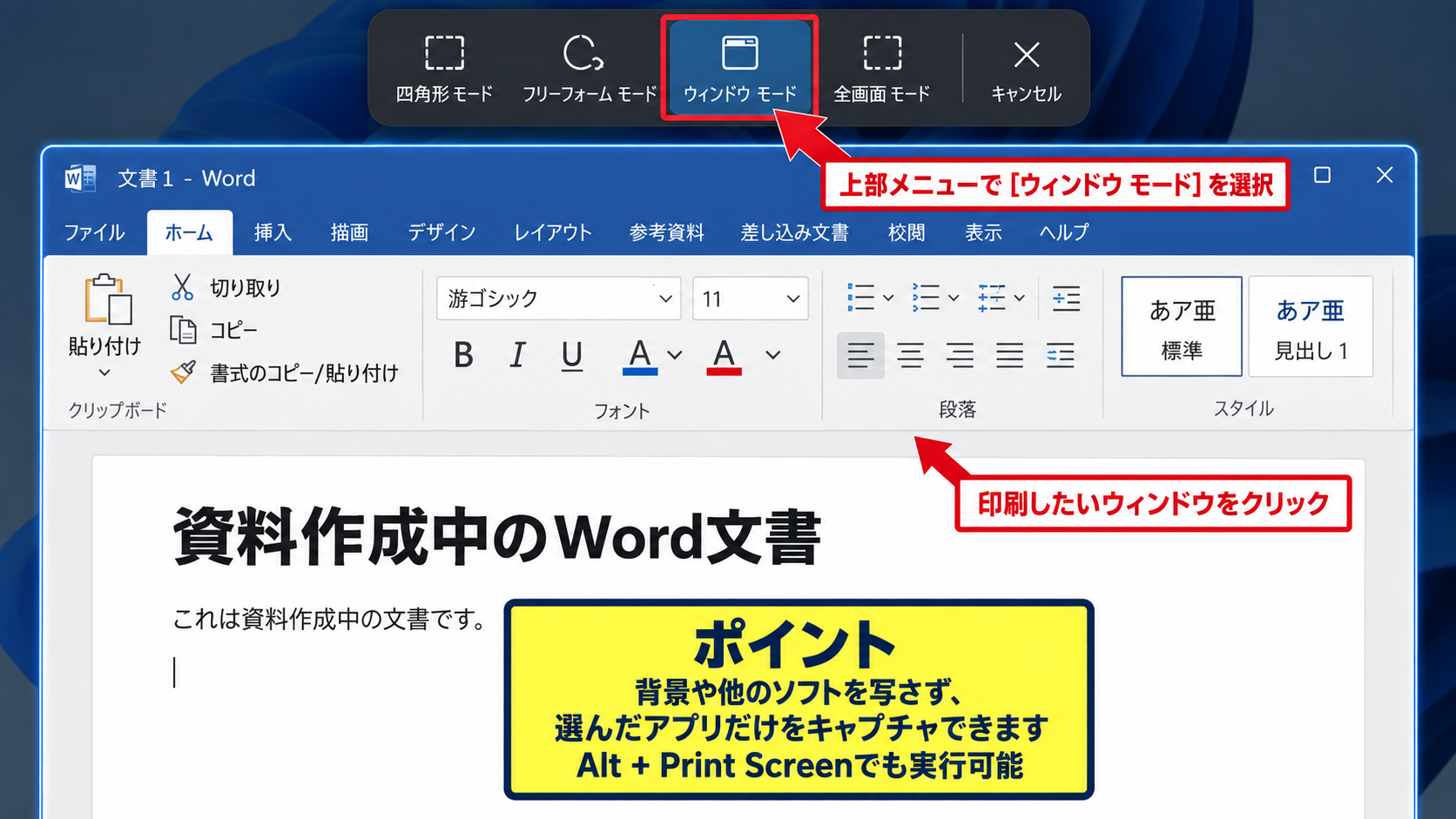Click 切り取り scissors cut icon

pyautogui.click(x=182, y=287)
